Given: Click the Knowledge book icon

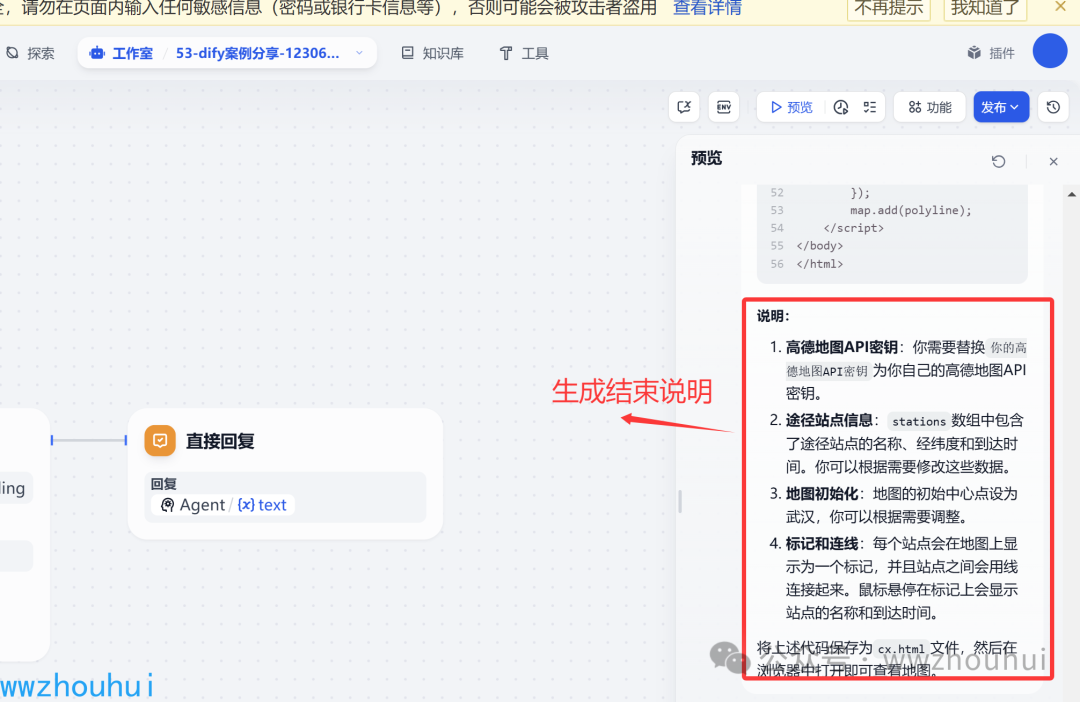Looking at the screenshot, I should tap(408, 53).
